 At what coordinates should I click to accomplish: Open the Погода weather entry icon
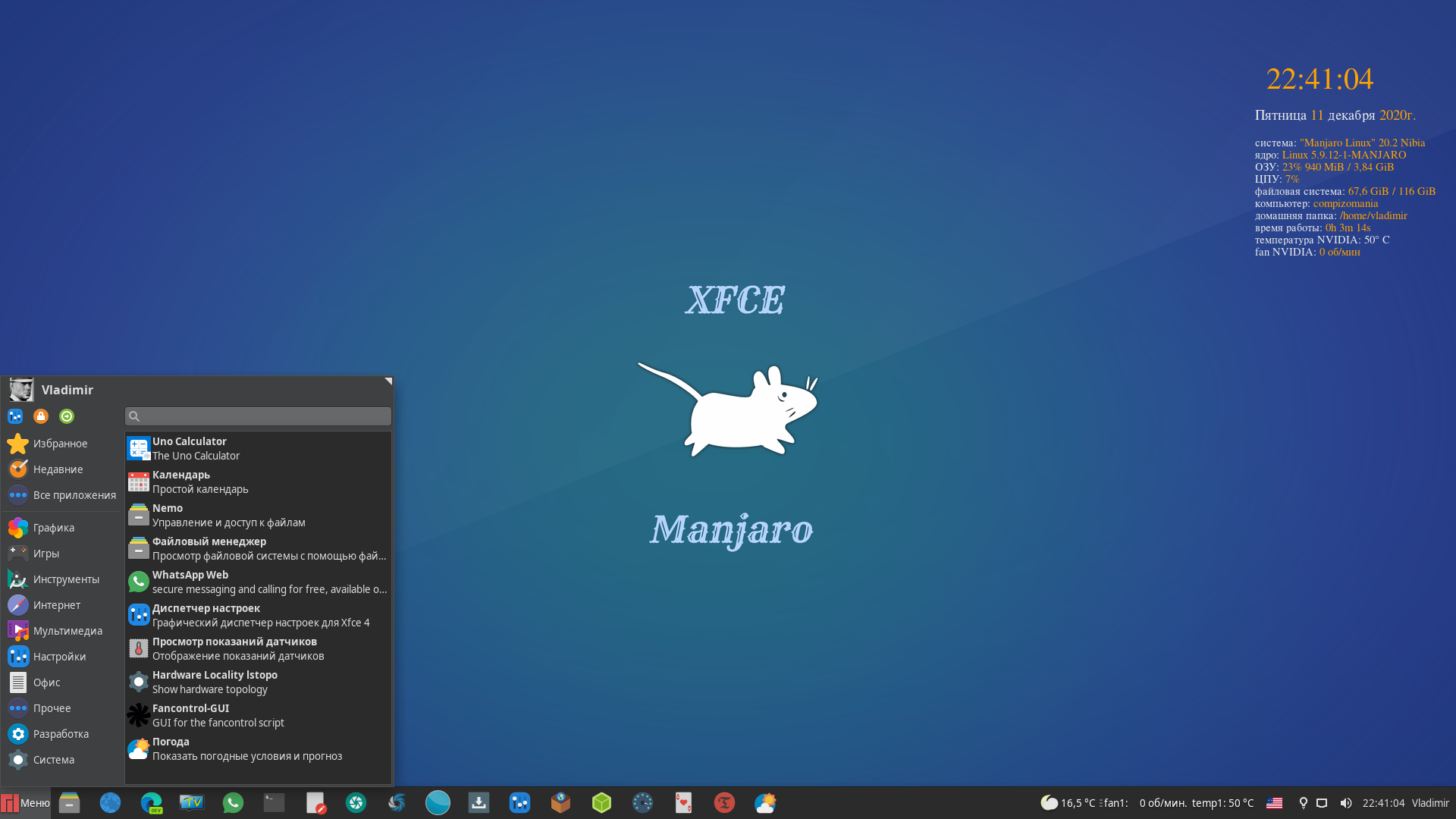[138, 748]
